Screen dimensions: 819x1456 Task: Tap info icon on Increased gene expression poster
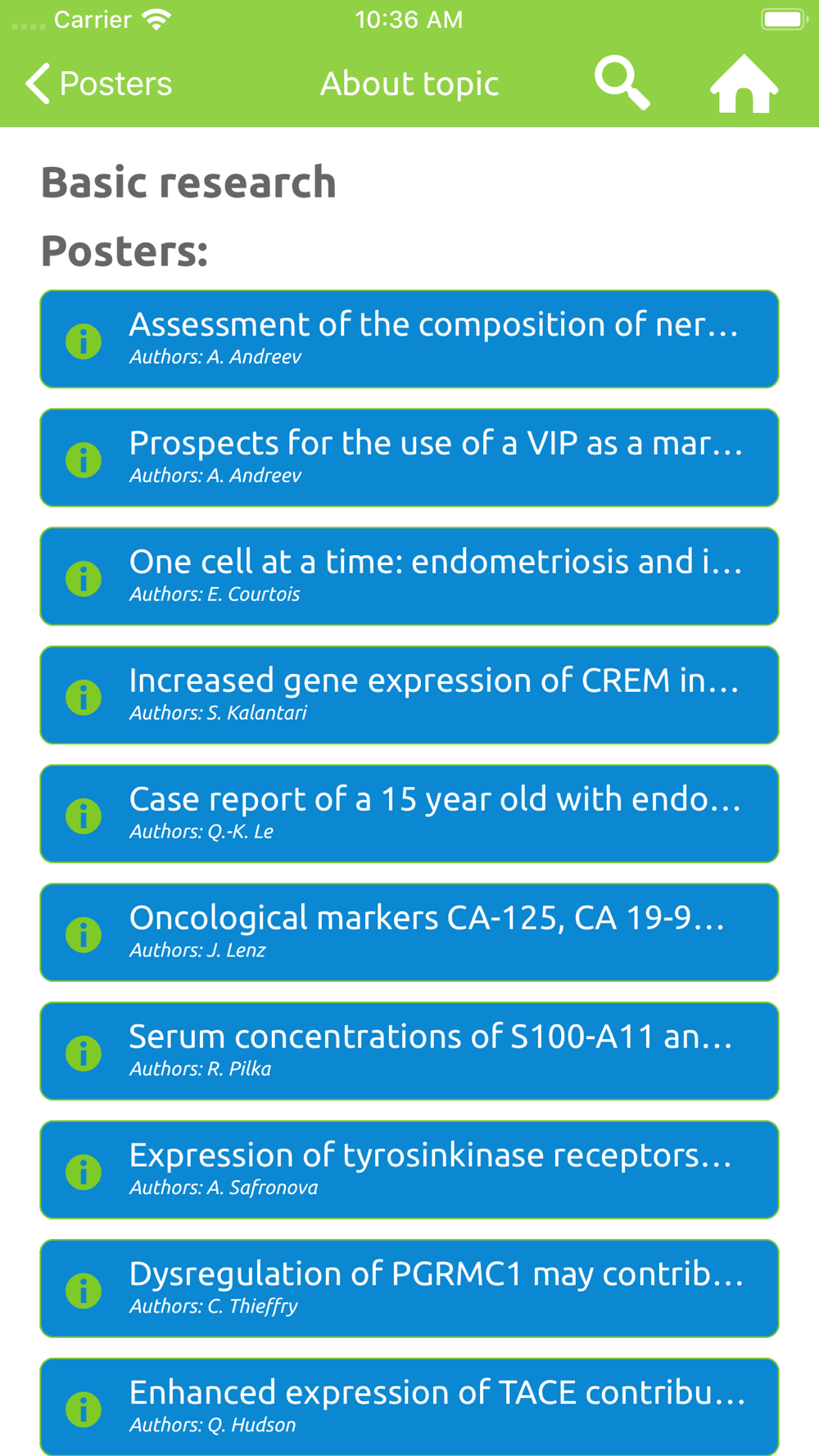[84, 698]
